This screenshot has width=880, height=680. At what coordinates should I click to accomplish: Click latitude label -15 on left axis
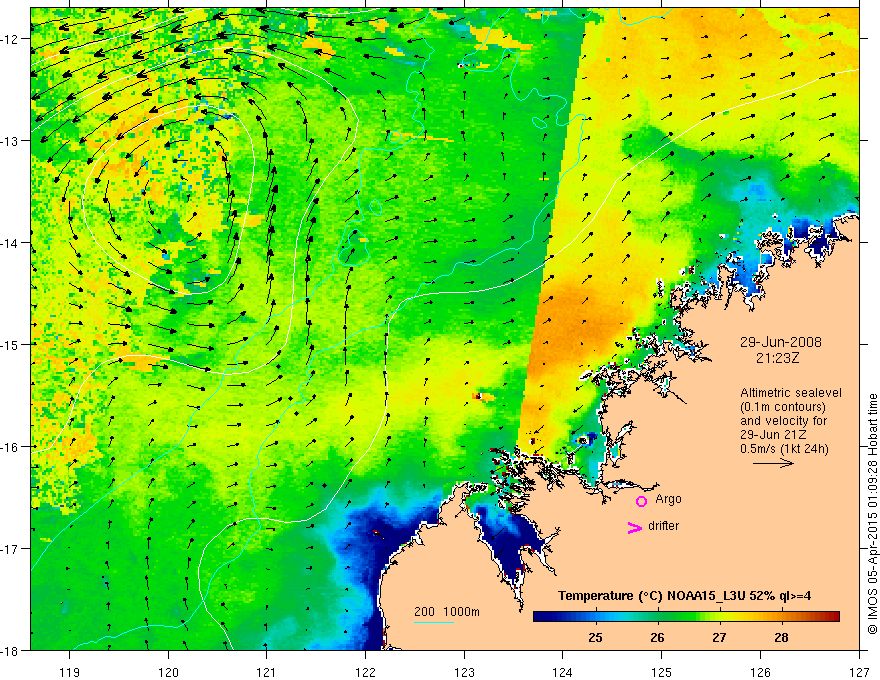tap(10, 344)
